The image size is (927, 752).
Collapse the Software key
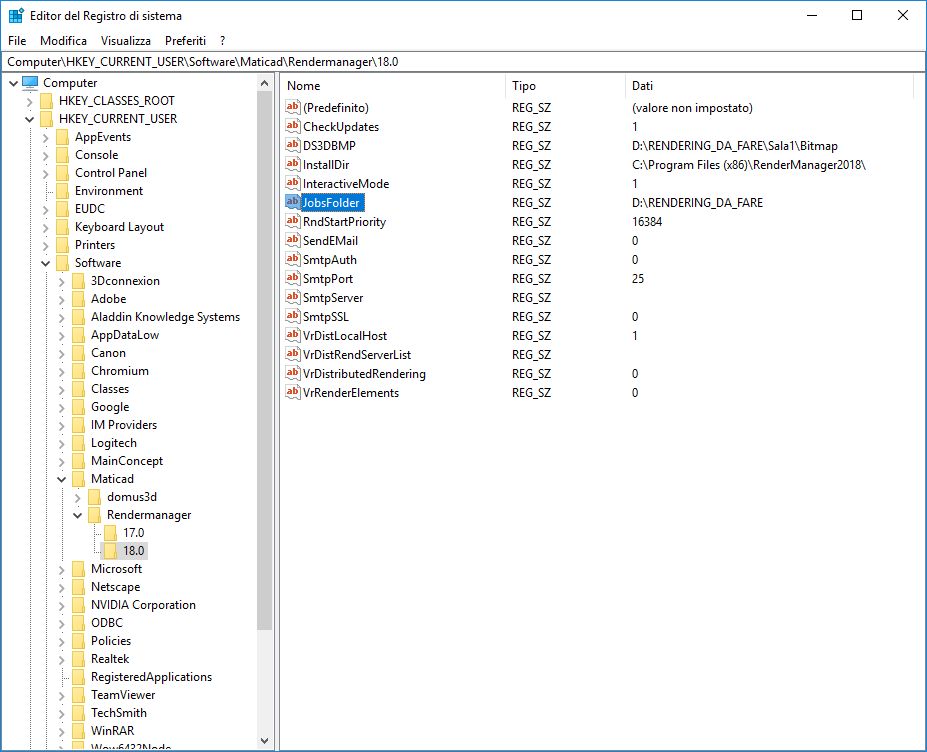click(46, 263)
